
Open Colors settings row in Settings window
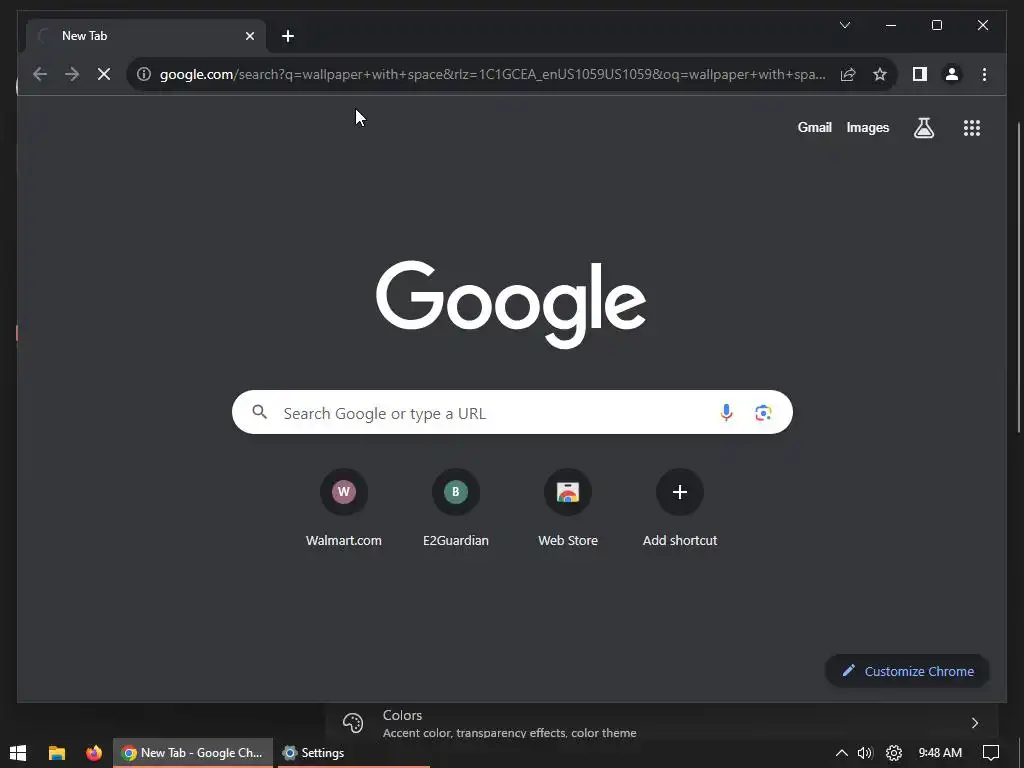[x=660, y=722]
